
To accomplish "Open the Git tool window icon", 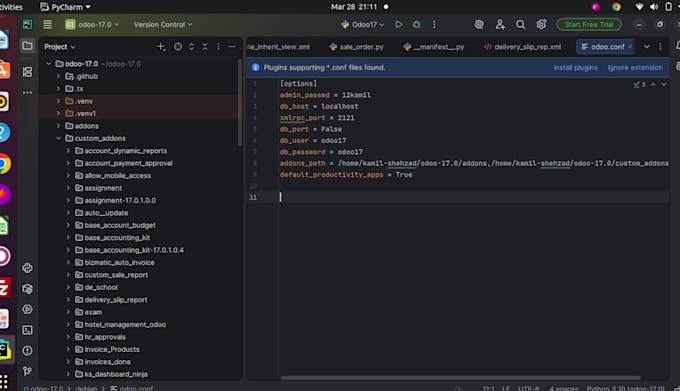I will pyautogui.click(x=27, y=371).
